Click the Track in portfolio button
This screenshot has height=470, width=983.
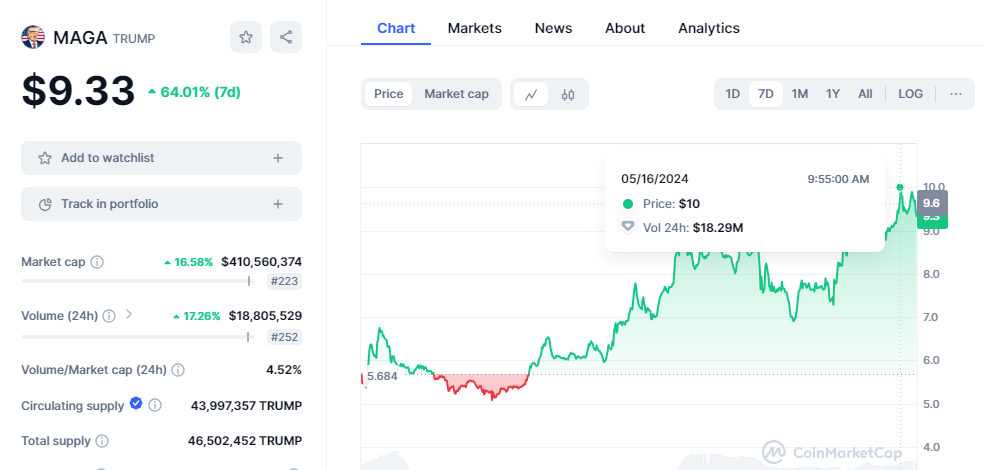(x=161, y=204)
